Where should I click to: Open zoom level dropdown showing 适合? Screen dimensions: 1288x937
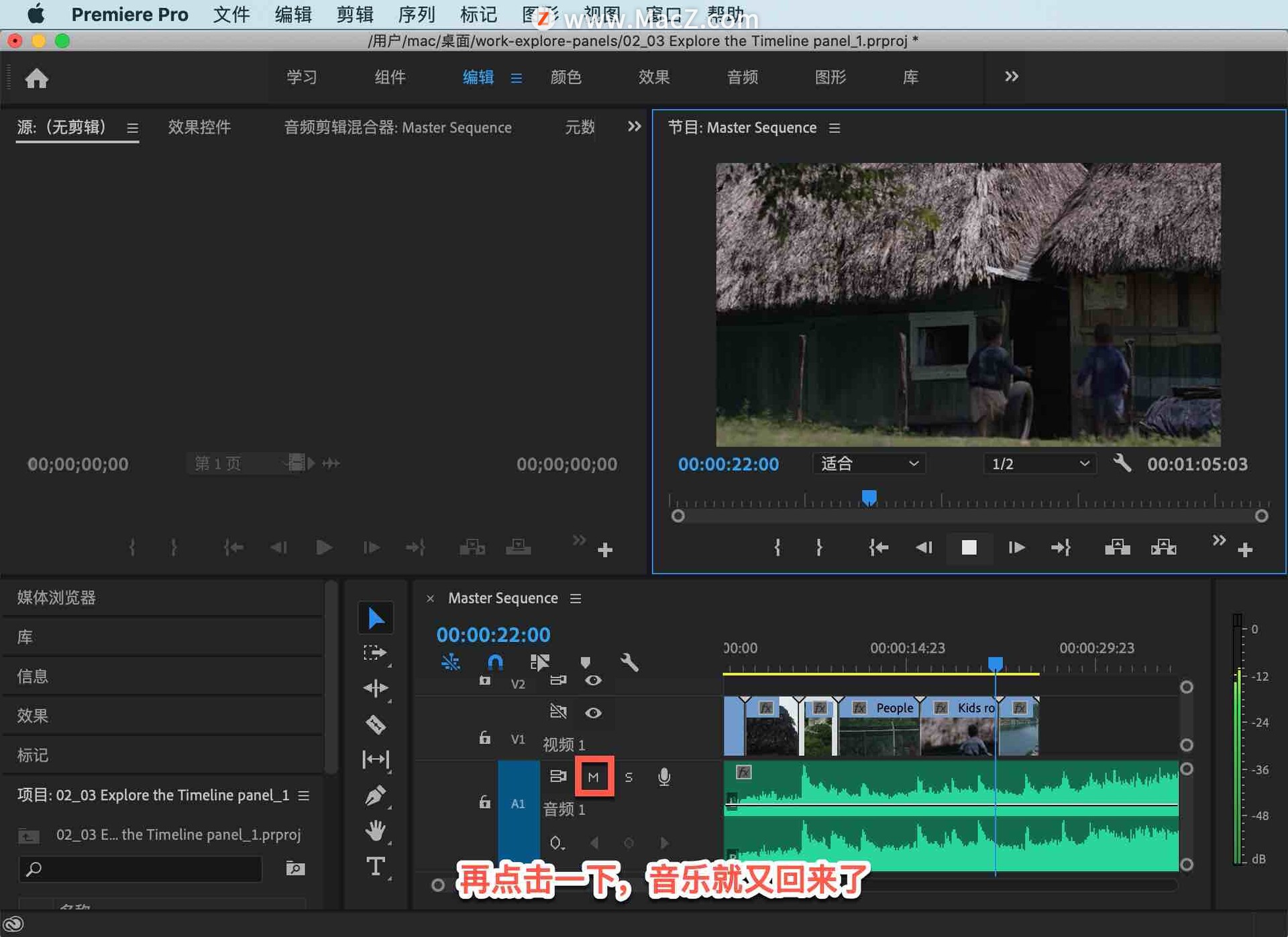(869, 463)
